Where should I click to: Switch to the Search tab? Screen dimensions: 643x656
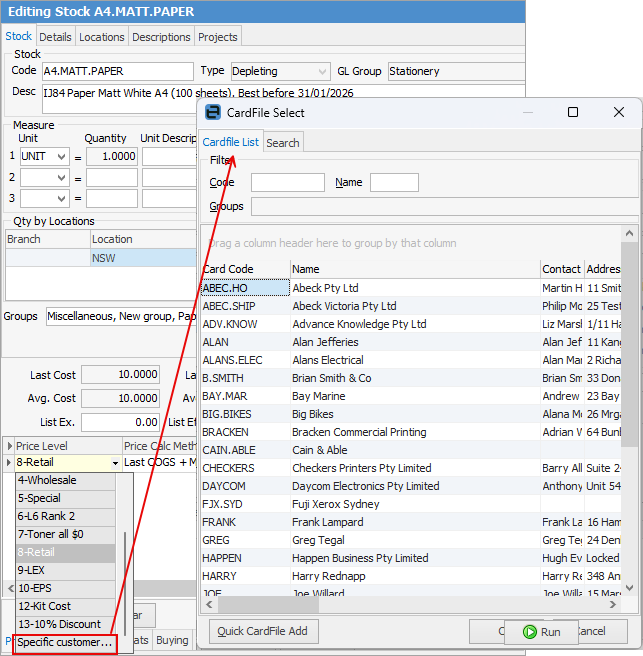click(282, 143)
